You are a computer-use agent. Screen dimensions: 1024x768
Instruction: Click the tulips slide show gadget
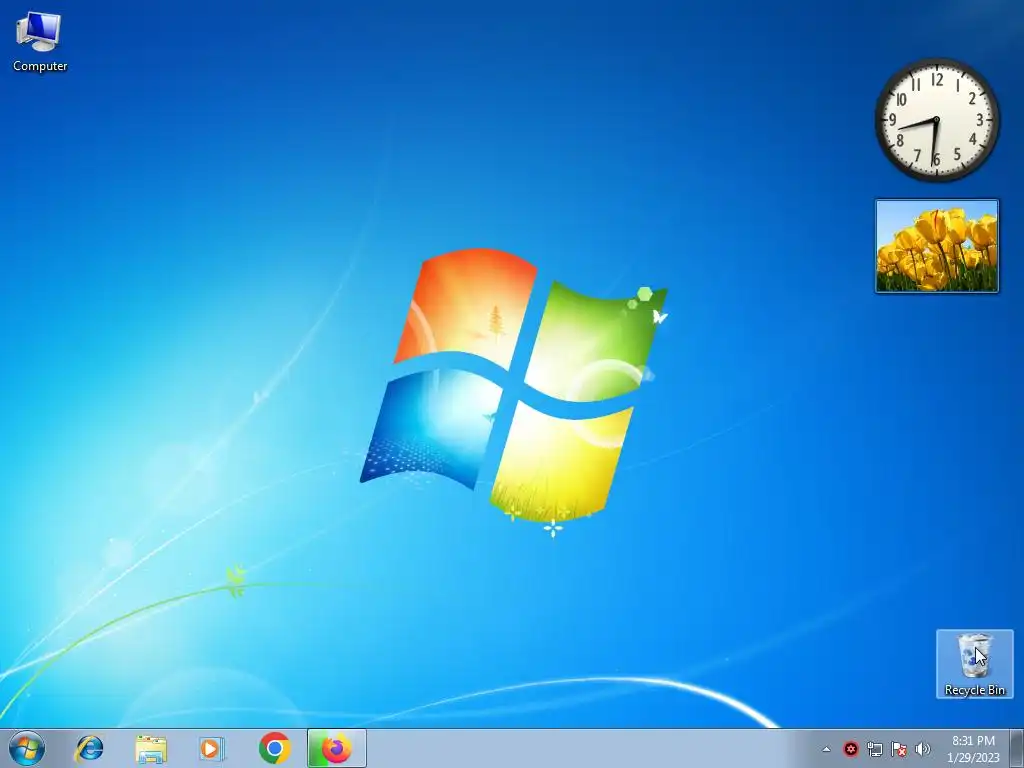[x=937, y=246]
